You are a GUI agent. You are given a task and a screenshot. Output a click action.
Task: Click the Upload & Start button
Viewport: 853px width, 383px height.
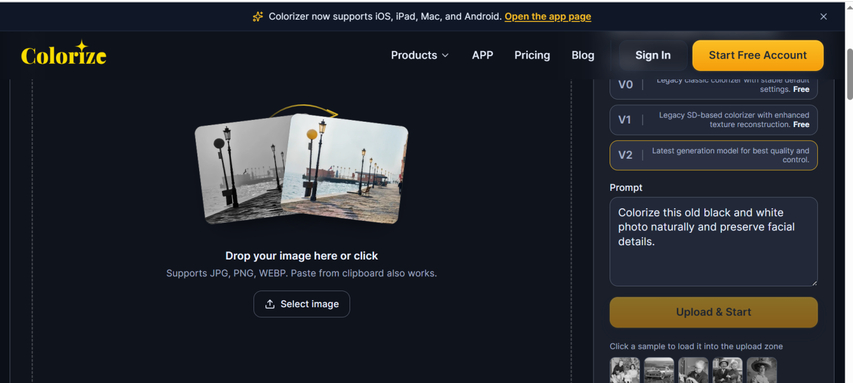[713, 312]
